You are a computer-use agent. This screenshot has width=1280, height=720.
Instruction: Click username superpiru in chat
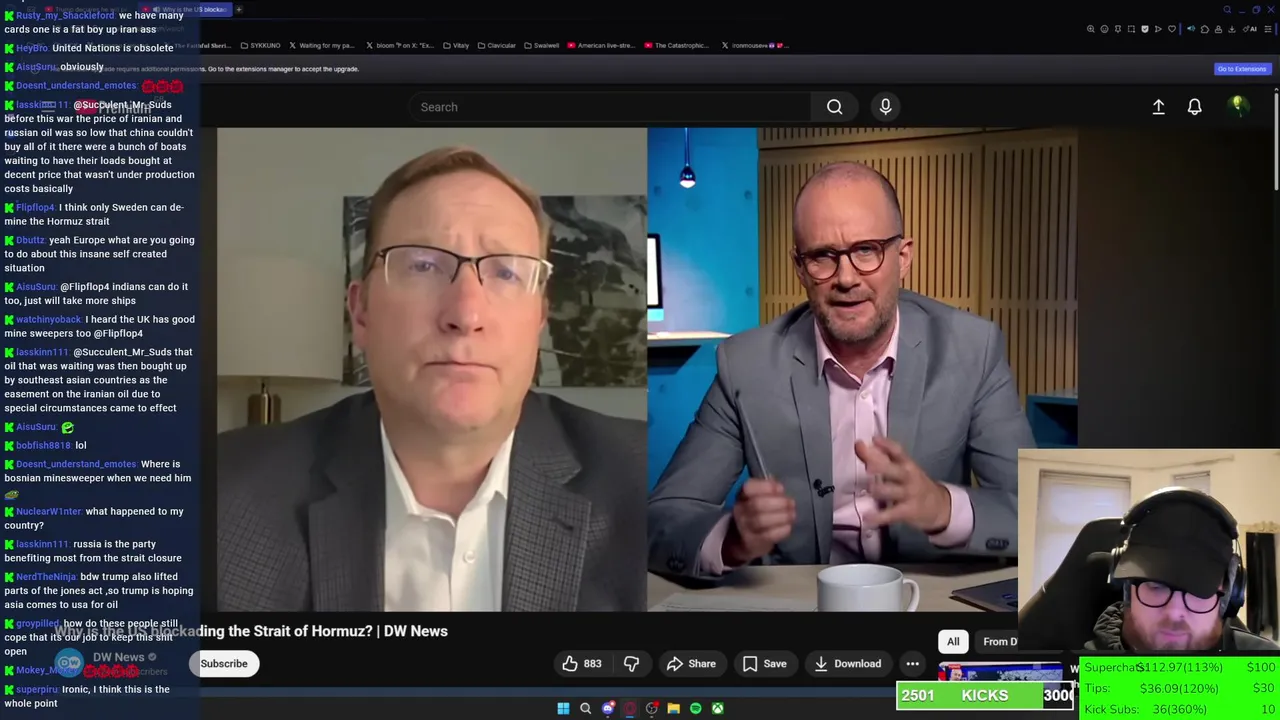point(37,690)
